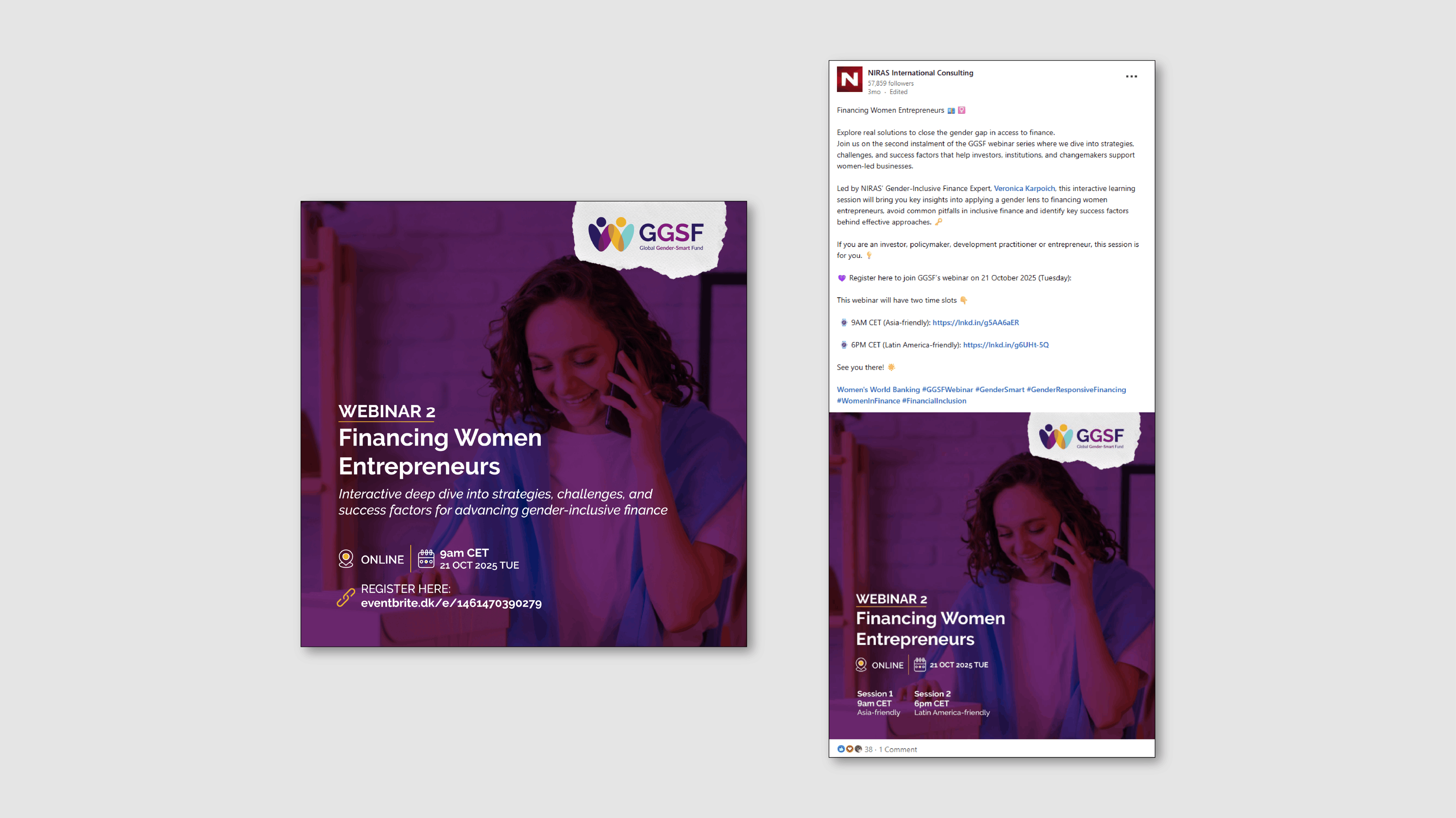Click the GGSF logo on large banner

[646, 234]
